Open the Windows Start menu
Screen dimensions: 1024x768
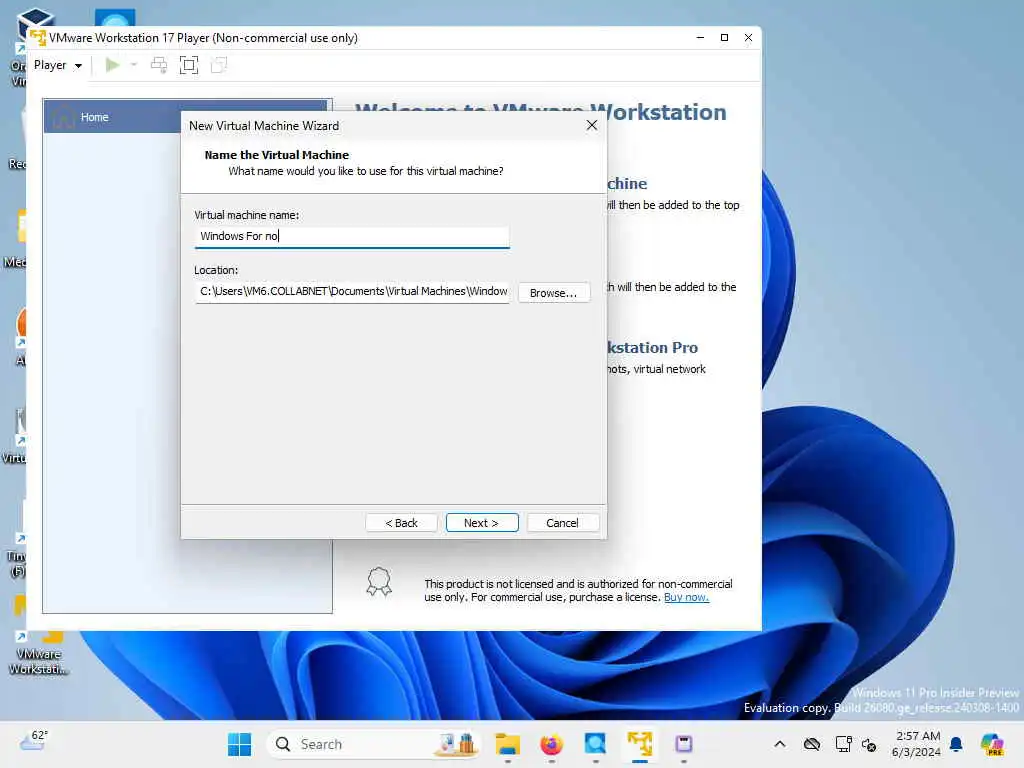[x=239, y=744]
